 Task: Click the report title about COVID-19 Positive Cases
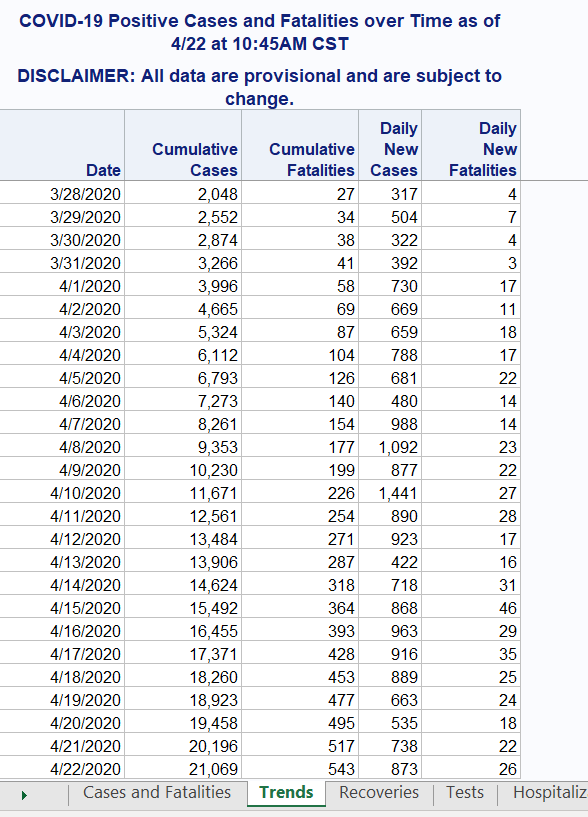click(260, 32)
